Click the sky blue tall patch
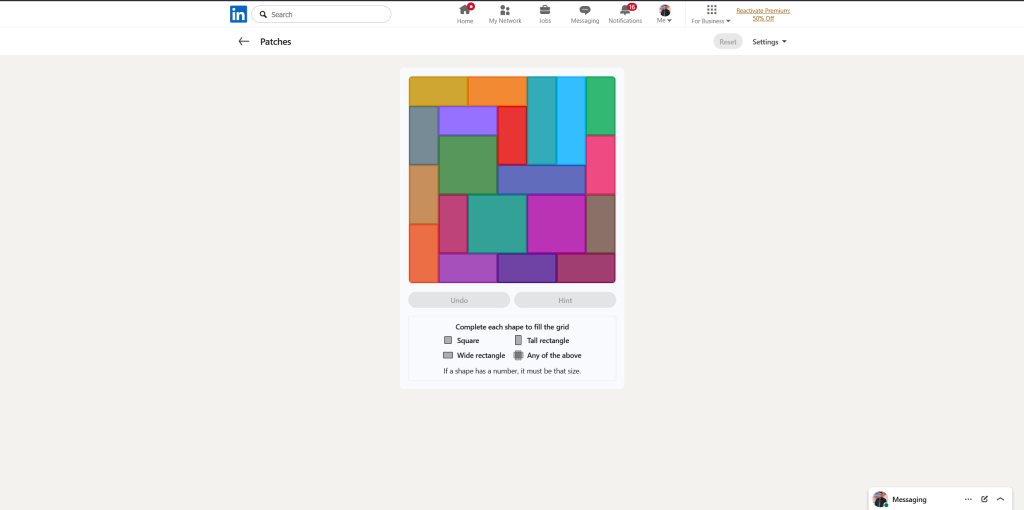 point(571,121)
